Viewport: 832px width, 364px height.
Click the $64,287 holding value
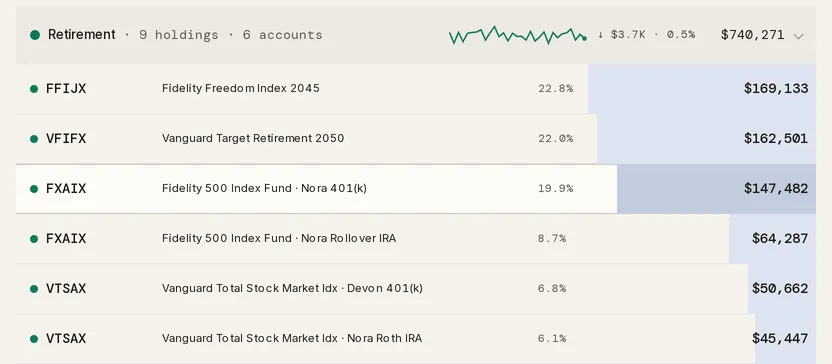click(780, 239)
